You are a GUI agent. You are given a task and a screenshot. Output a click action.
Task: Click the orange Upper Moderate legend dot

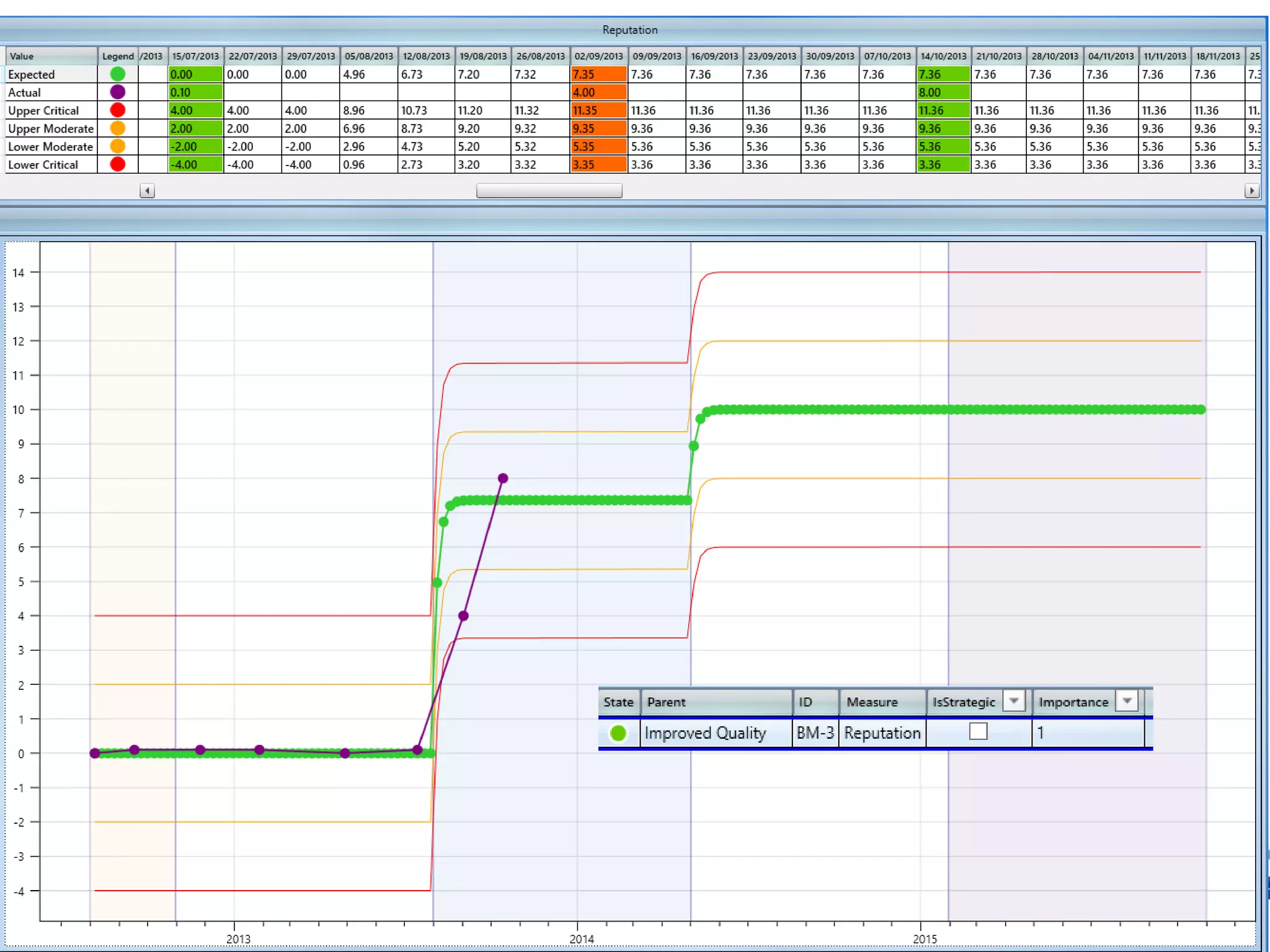117,128
